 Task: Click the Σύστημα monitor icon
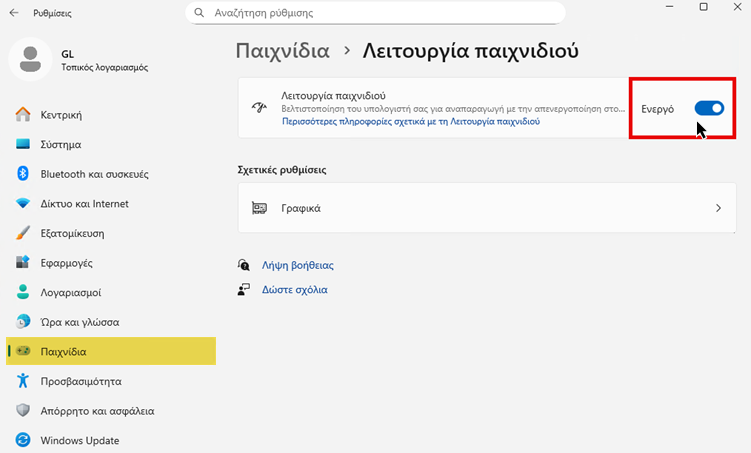coord(23,144)
